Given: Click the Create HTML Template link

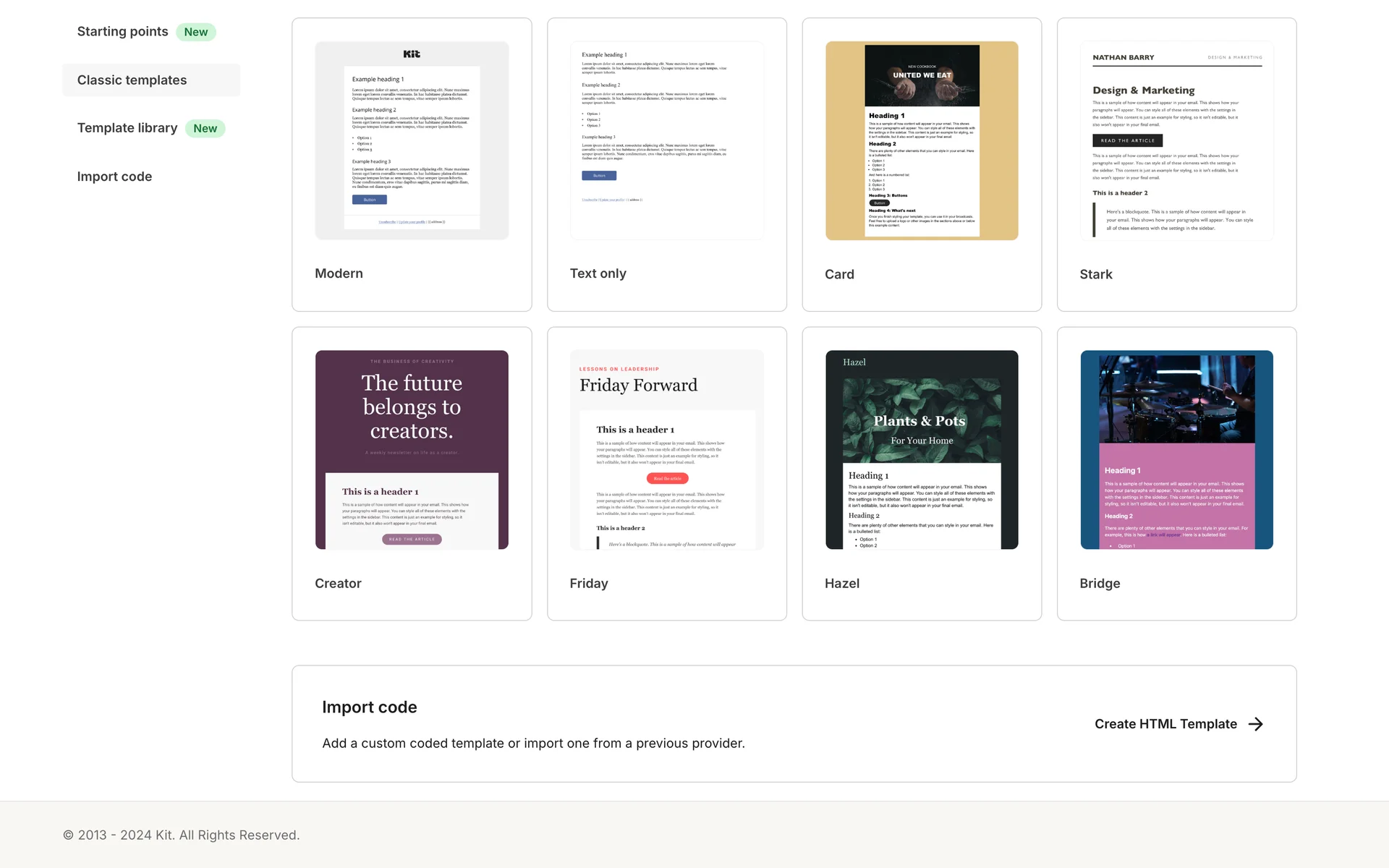Looking at the screenshot, I should (x=1165, y=724).
